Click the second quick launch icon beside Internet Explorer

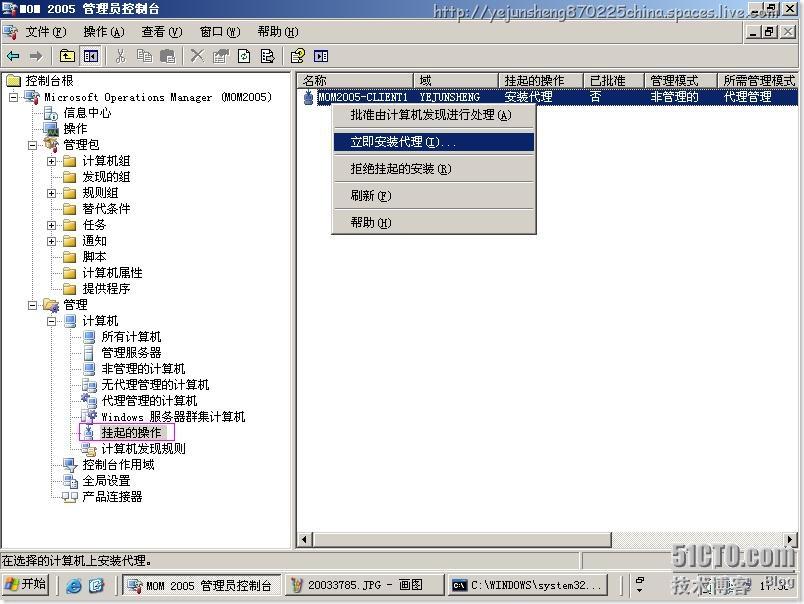(96, 585)
